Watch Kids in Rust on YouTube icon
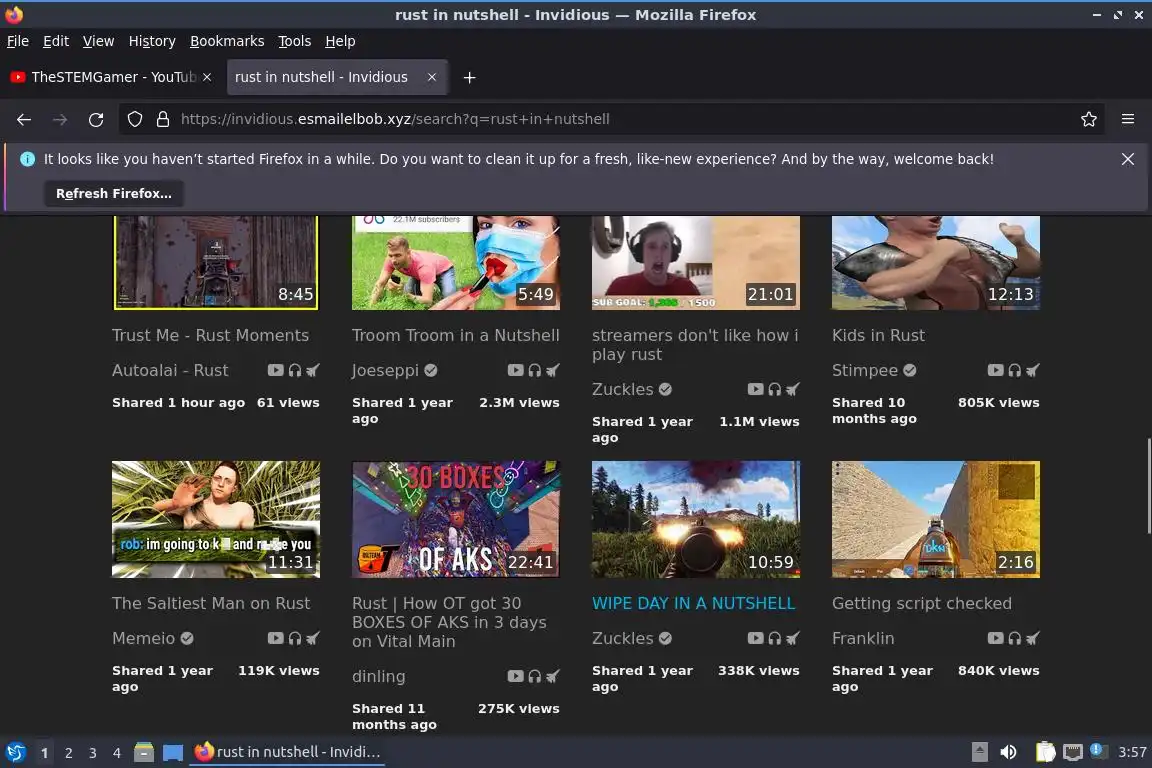Image resolution: width=1152 pixels, height=768 pixels. coord(996,370)
